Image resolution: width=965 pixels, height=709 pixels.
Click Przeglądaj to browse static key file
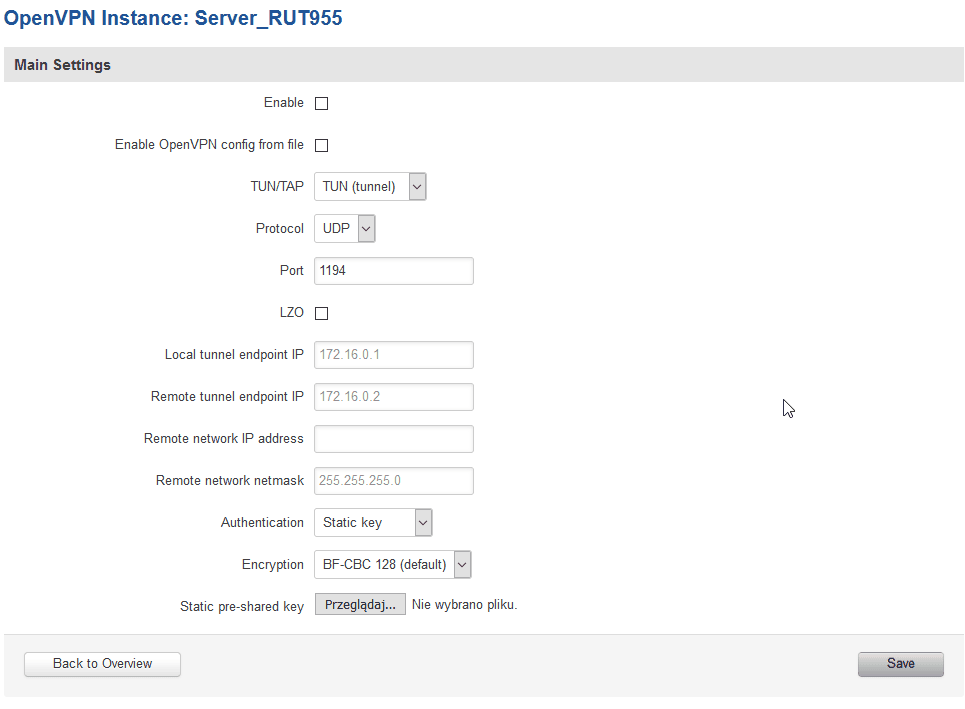click(x=360, y=605)
